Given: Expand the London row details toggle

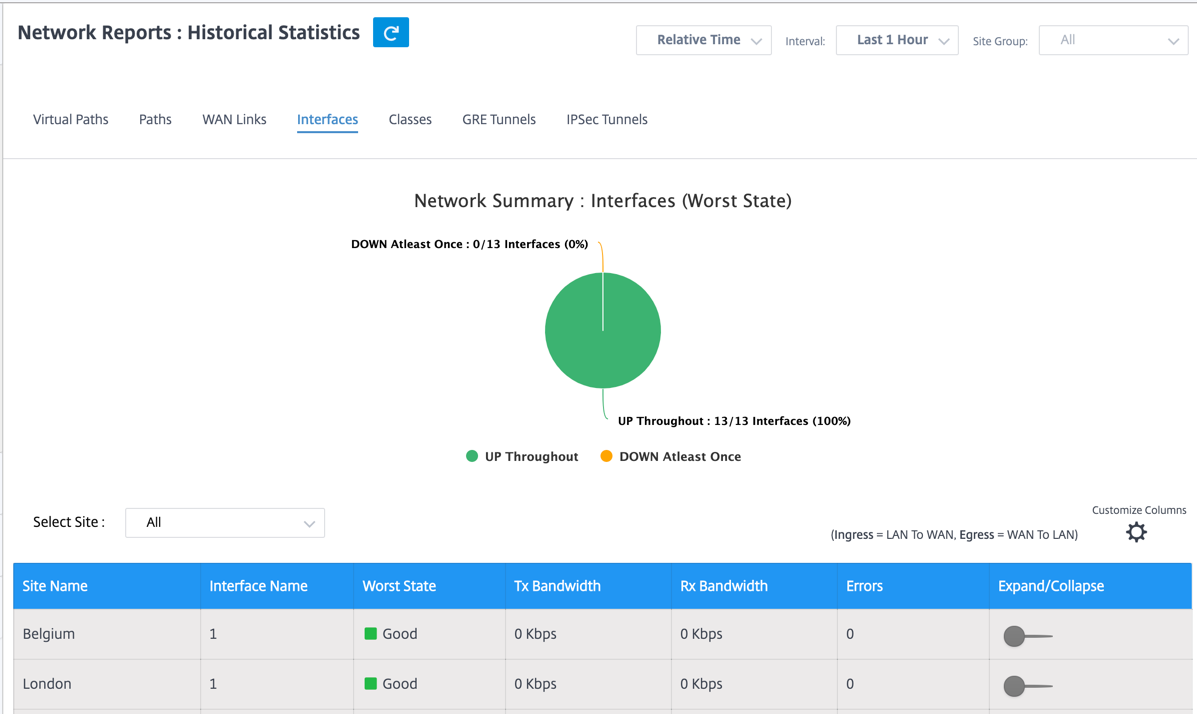Looking at the screenshot, I should coord(1027,686).
